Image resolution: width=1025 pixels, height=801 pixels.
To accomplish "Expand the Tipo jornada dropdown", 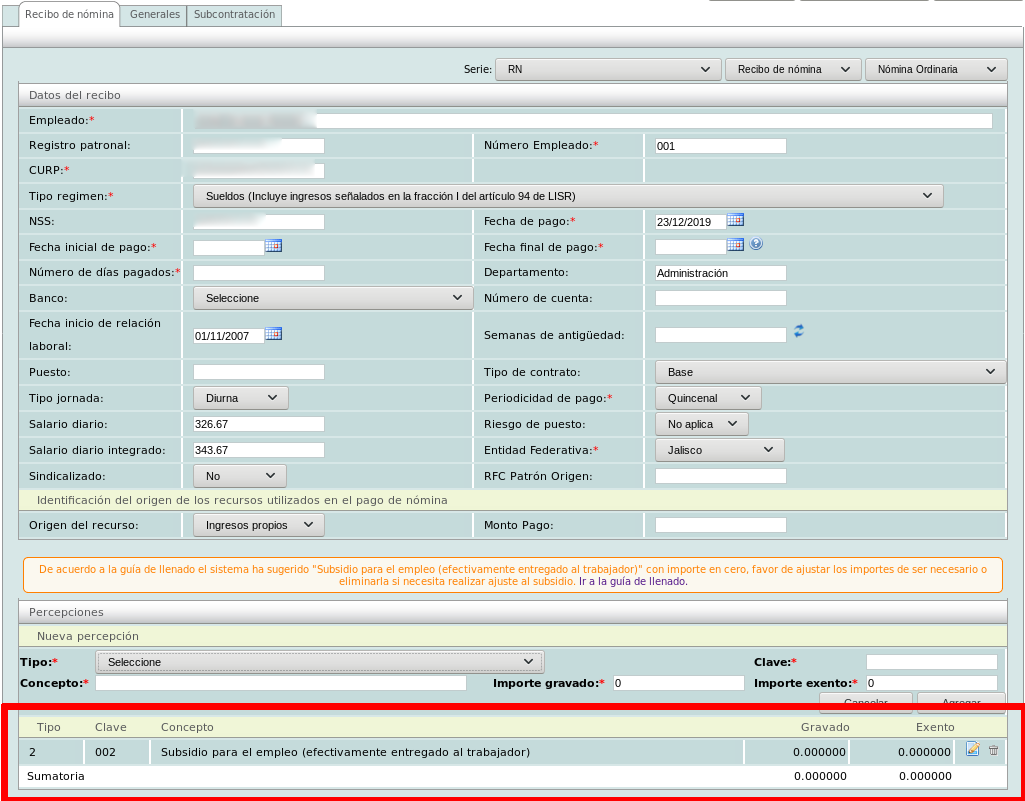I will [x=241, y=398].
